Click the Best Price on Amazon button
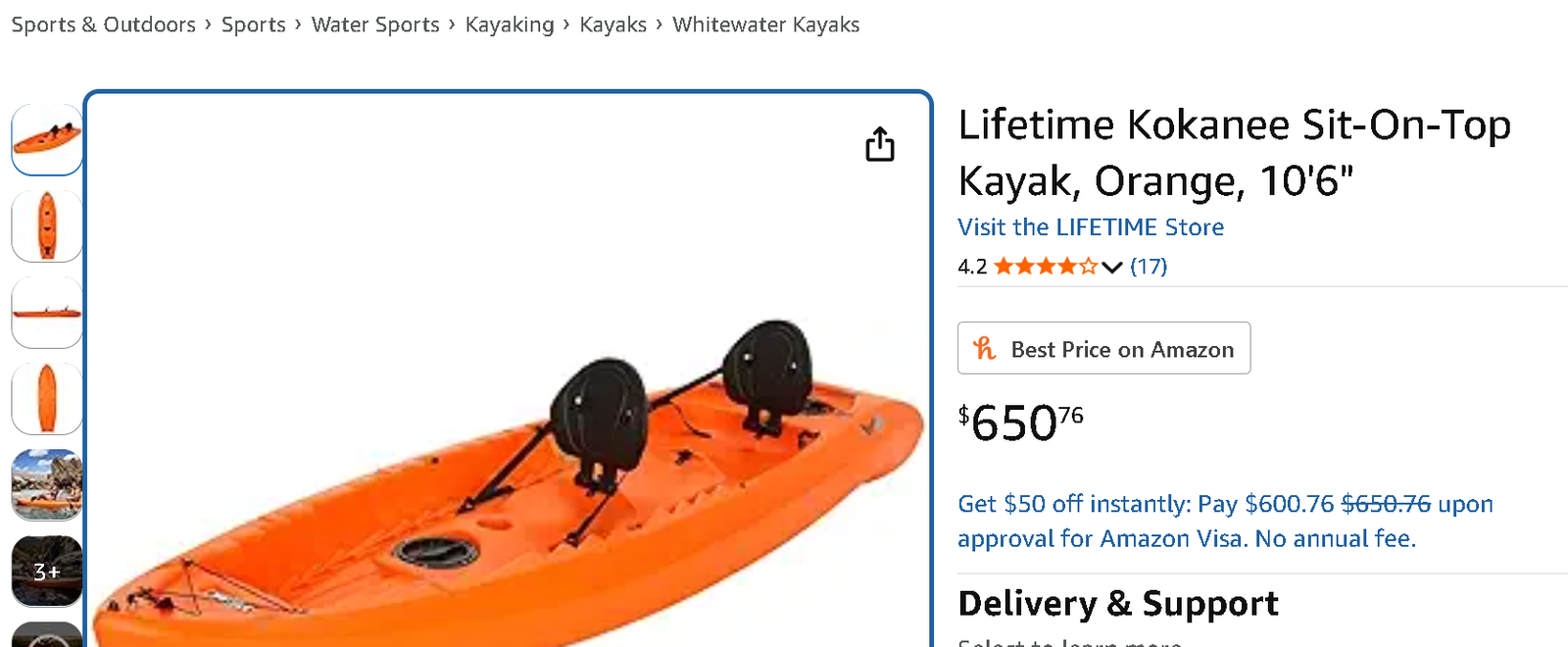 coord(1103,349)
